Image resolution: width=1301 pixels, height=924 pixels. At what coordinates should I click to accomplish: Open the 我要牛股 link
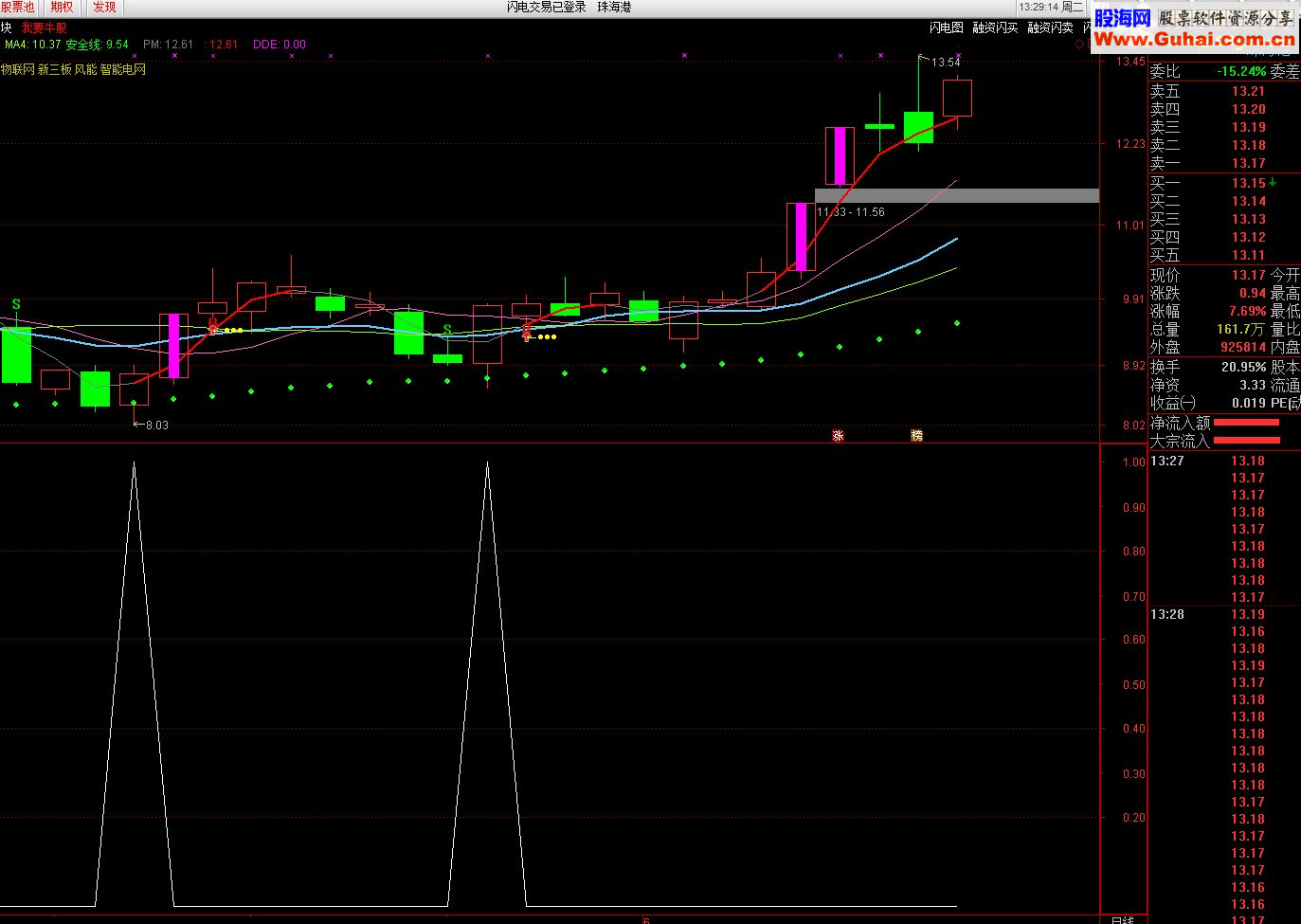click(44, 28)
